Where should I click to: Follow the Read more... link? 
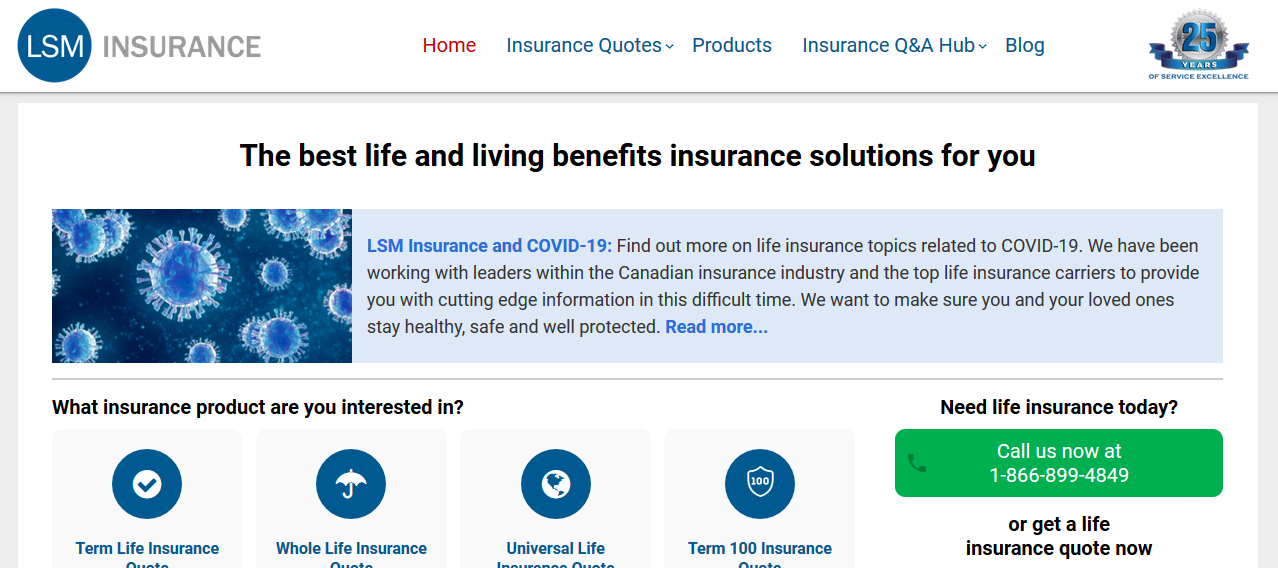716,327
